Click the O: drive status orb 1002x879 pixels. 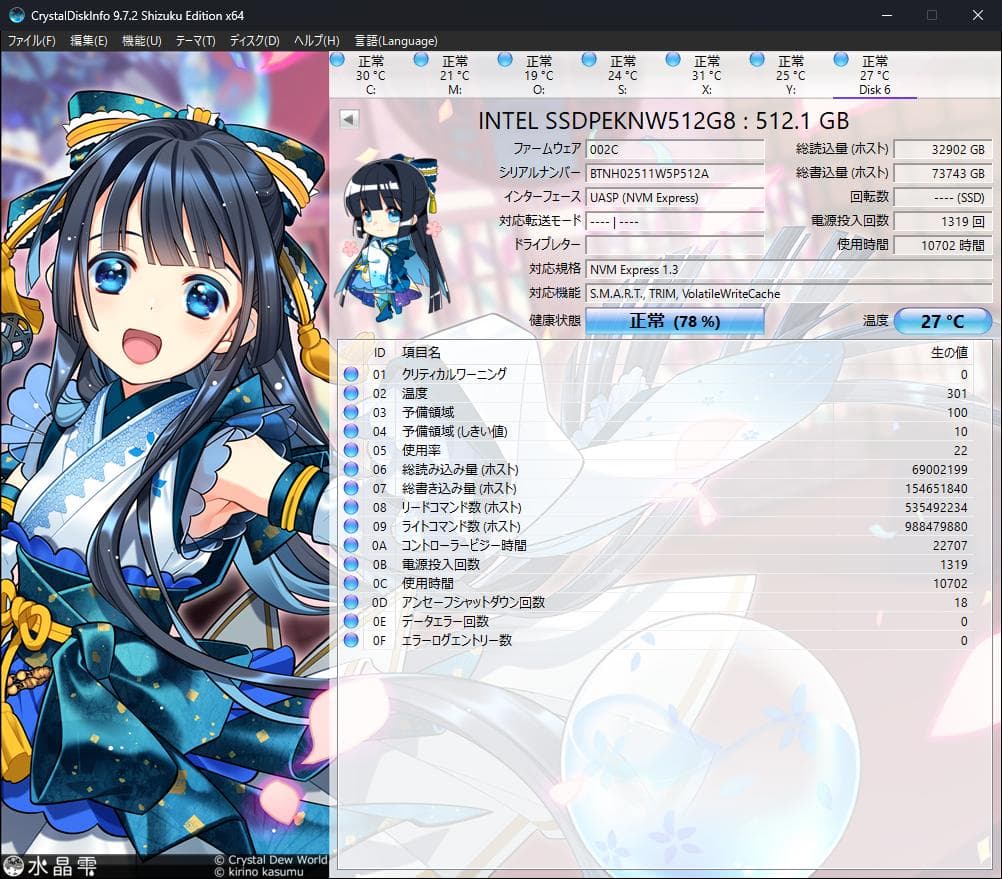[505, 60]
